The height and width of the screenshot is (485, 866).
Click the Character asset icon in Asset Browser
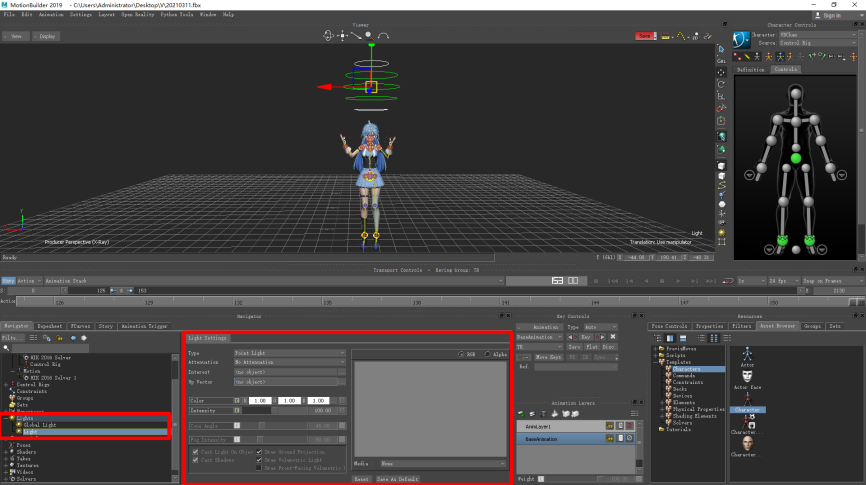[x=745, y=397]
